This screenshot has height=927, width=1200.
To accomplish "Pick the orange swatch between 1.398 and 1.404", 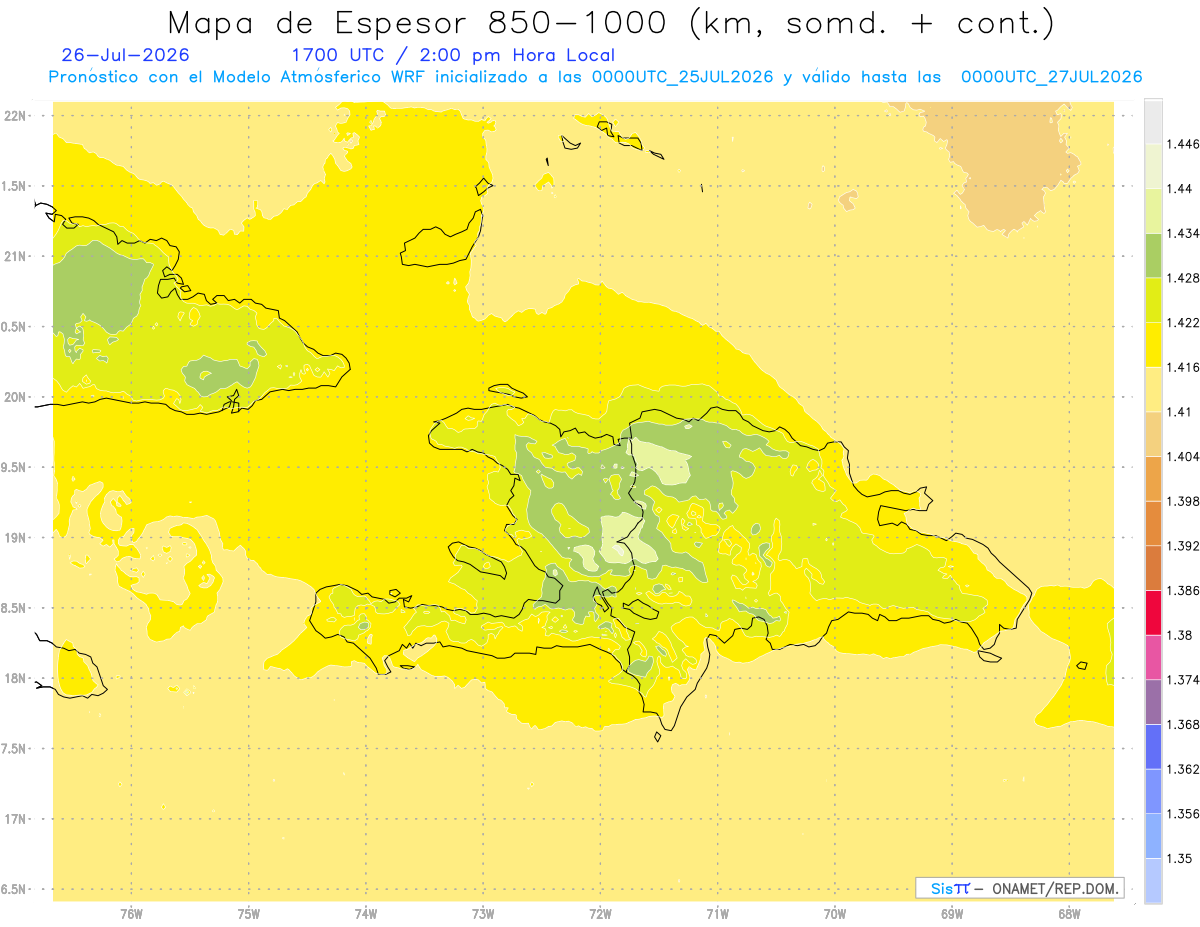I will 1153,478.
